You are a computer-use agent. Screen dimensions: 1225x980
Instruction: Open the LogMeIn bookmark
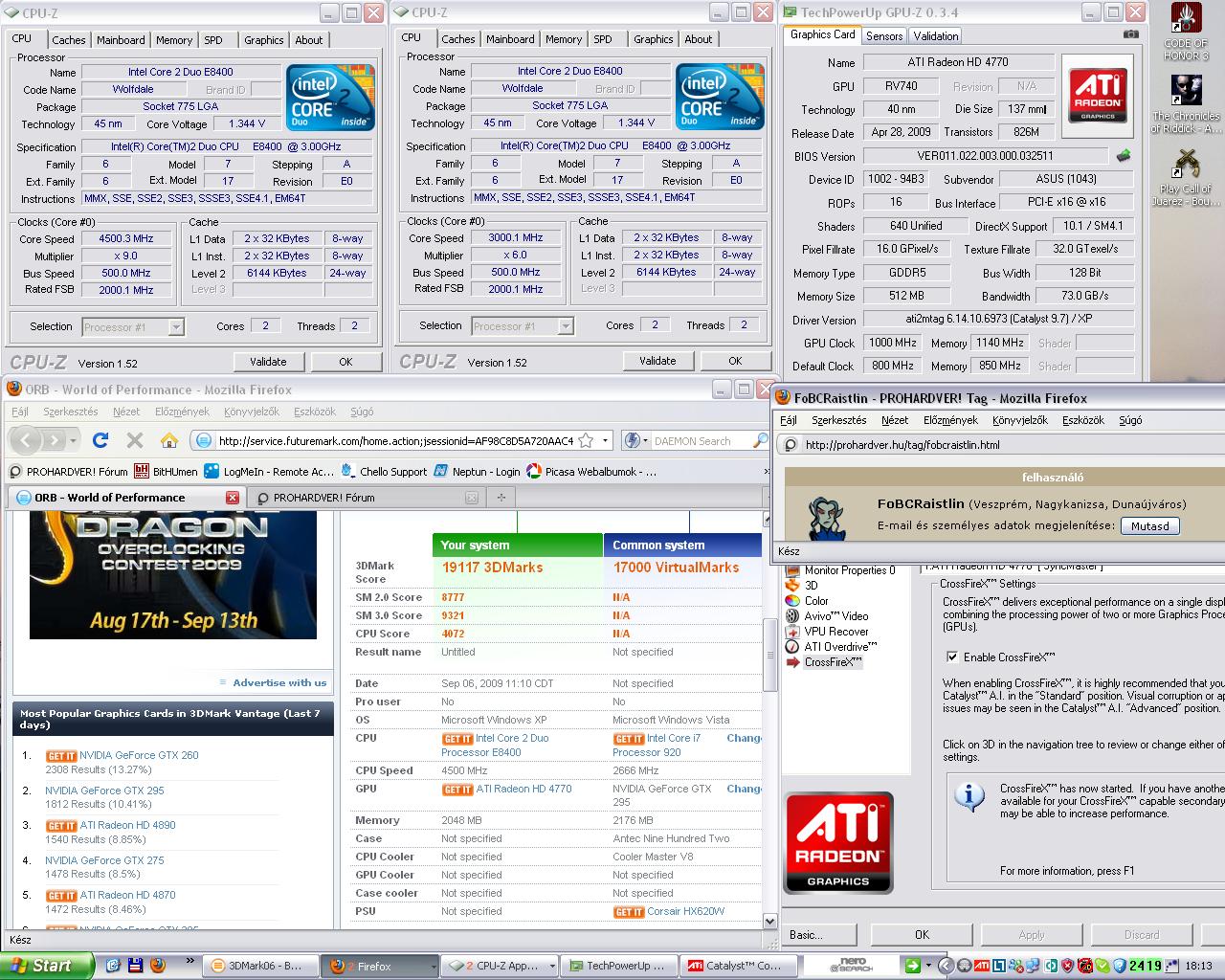click(x=270, y=471)
